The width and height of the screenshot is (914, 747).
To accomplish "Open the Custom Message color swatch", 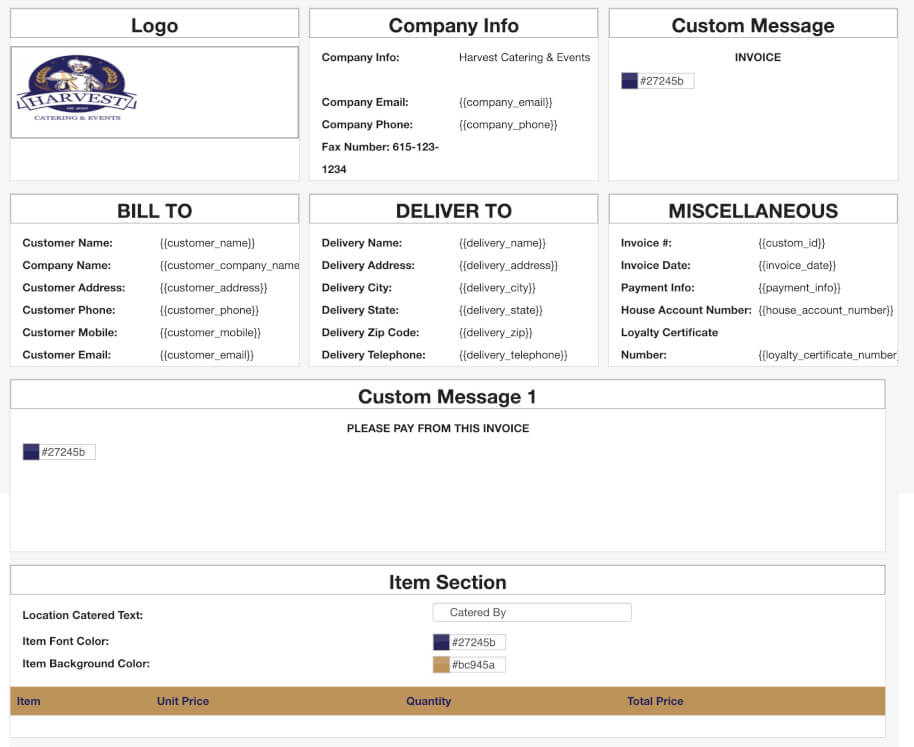I will tap(629, 81).
